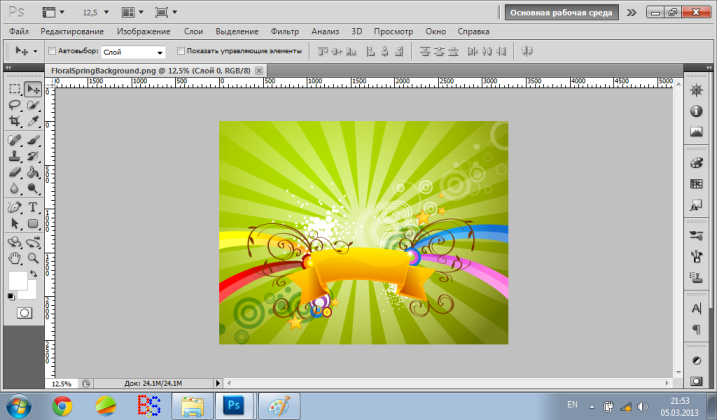Select the Lasso tool
Screen dimensions: 717x420
click(x=15, y=105)
